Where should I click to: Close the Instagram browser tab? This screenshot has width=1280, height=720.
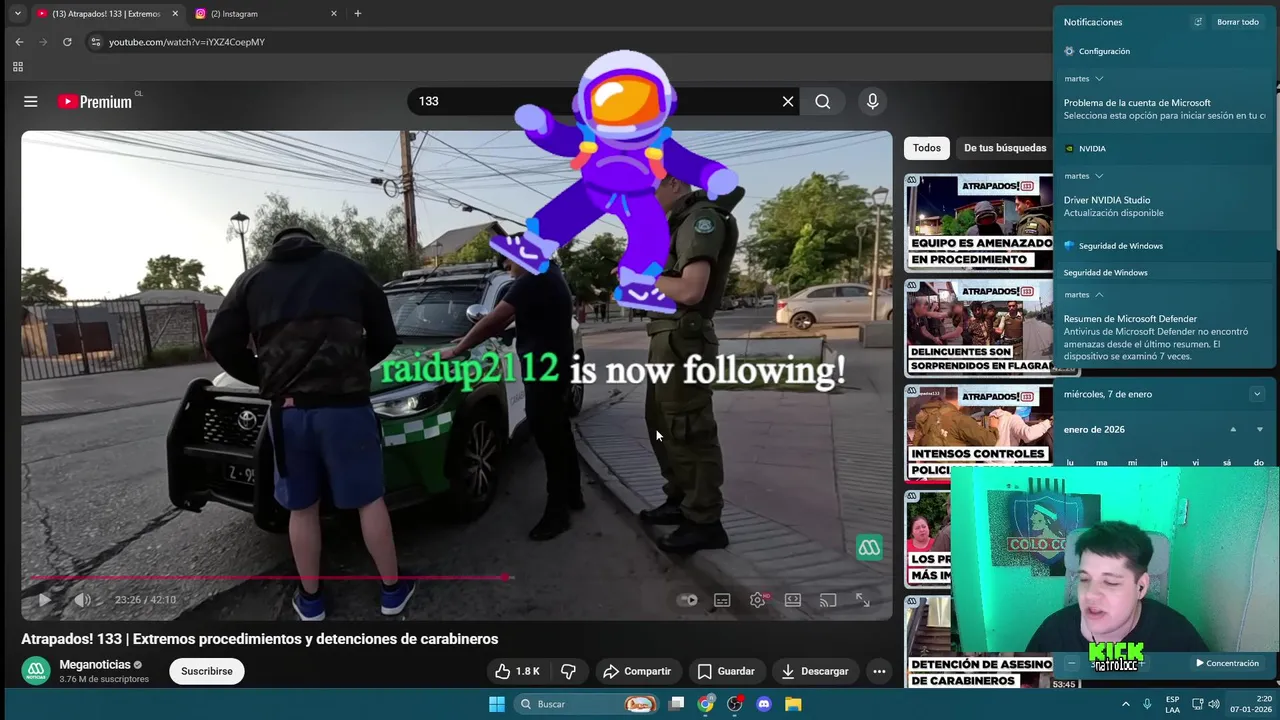[334, 14]
